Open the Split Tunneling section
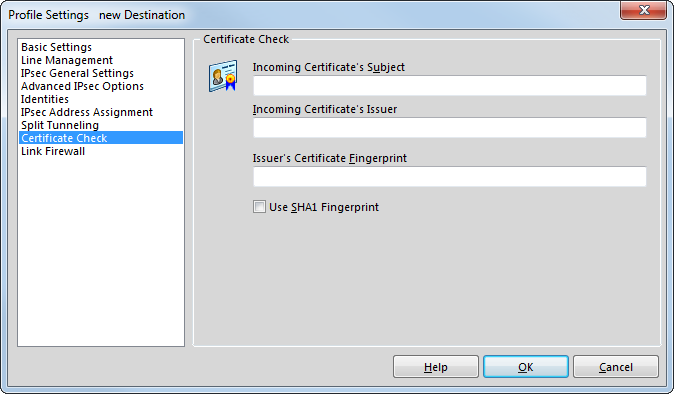 coord(60,125)
